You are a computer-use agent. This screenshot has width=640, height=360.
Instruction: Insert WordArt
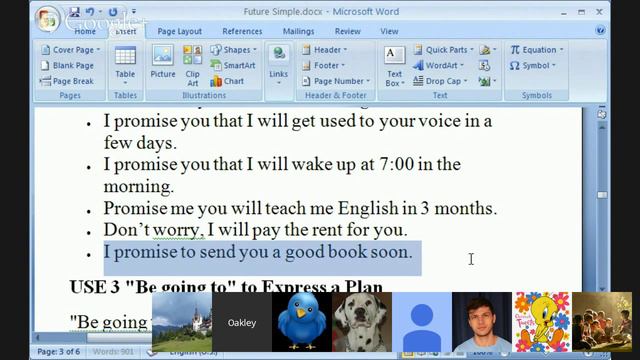point(438,65)
